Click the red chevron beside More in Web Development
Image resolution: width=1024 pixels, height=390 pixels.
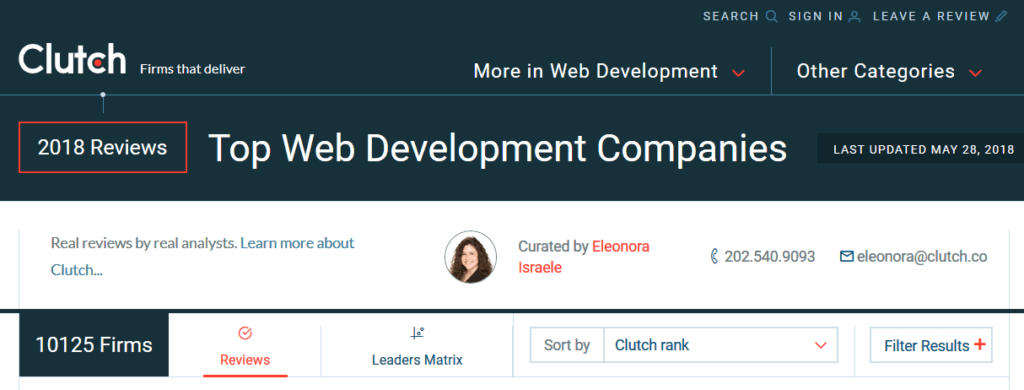coord(738,73)
